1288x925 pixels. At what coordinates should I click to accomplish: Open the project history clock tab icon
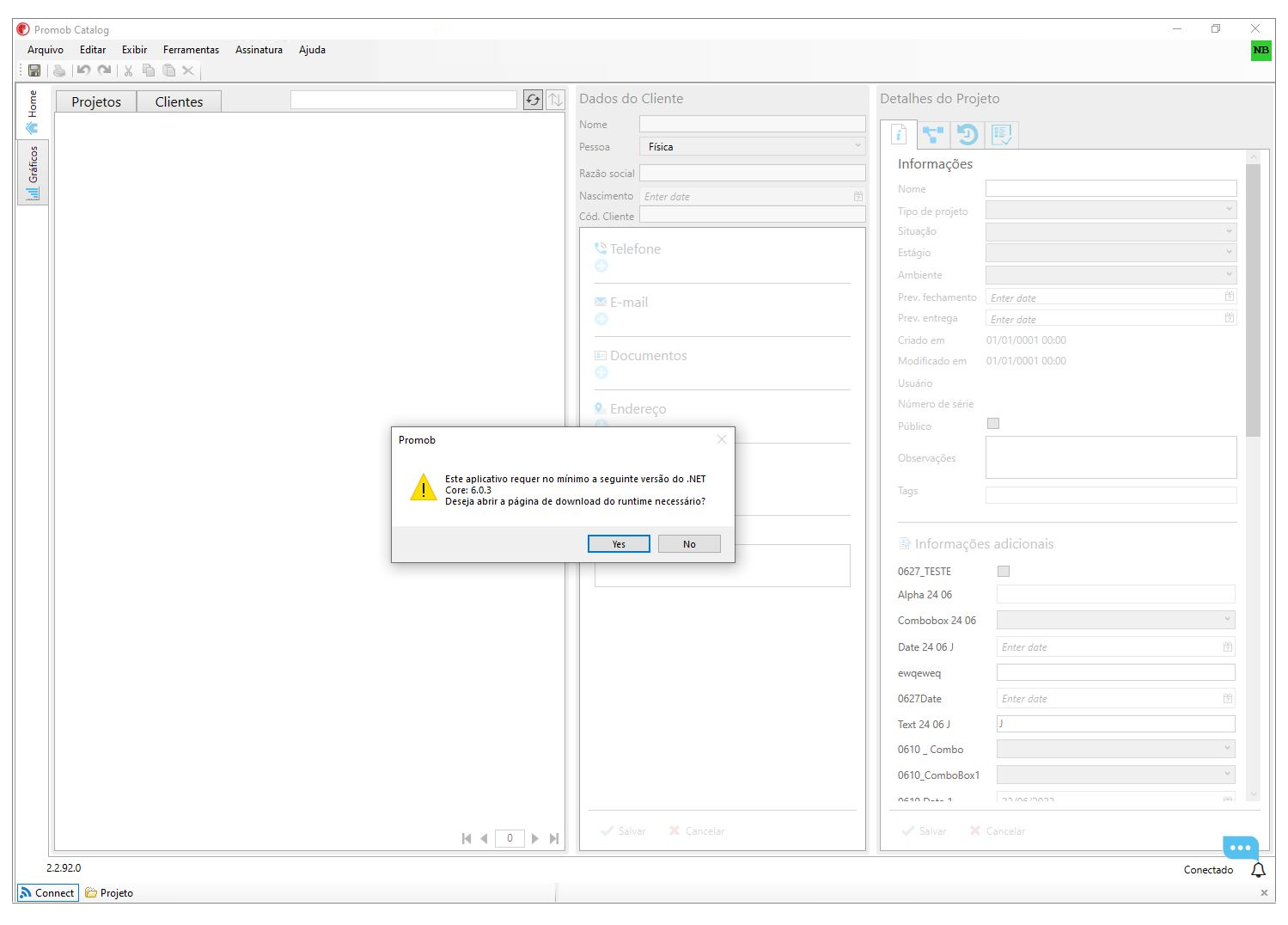pyautogui.click(x=967, y=134)
